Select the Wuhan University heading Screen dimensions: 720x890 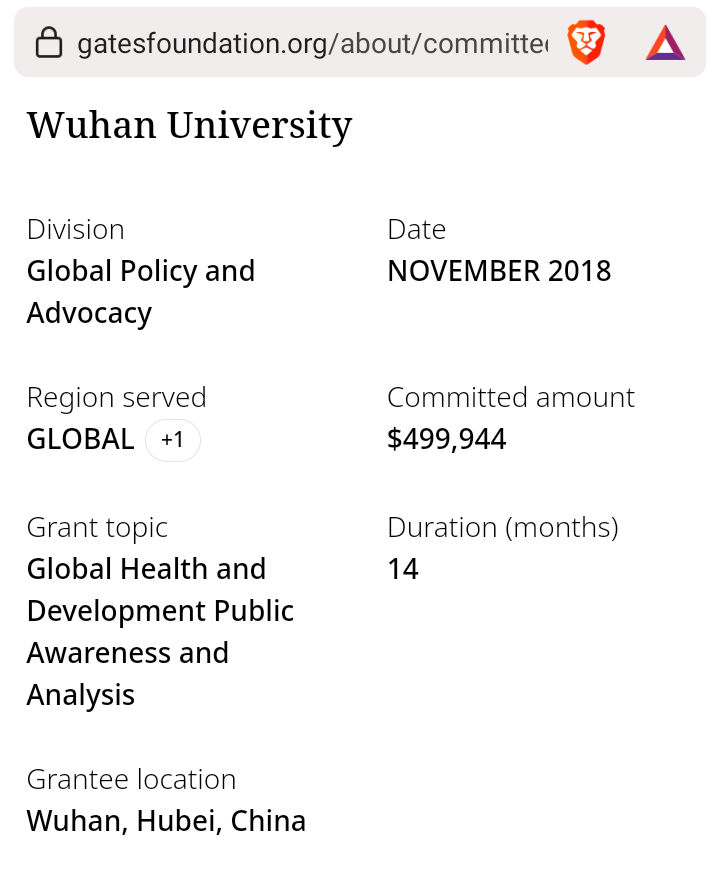click(189, 125)
